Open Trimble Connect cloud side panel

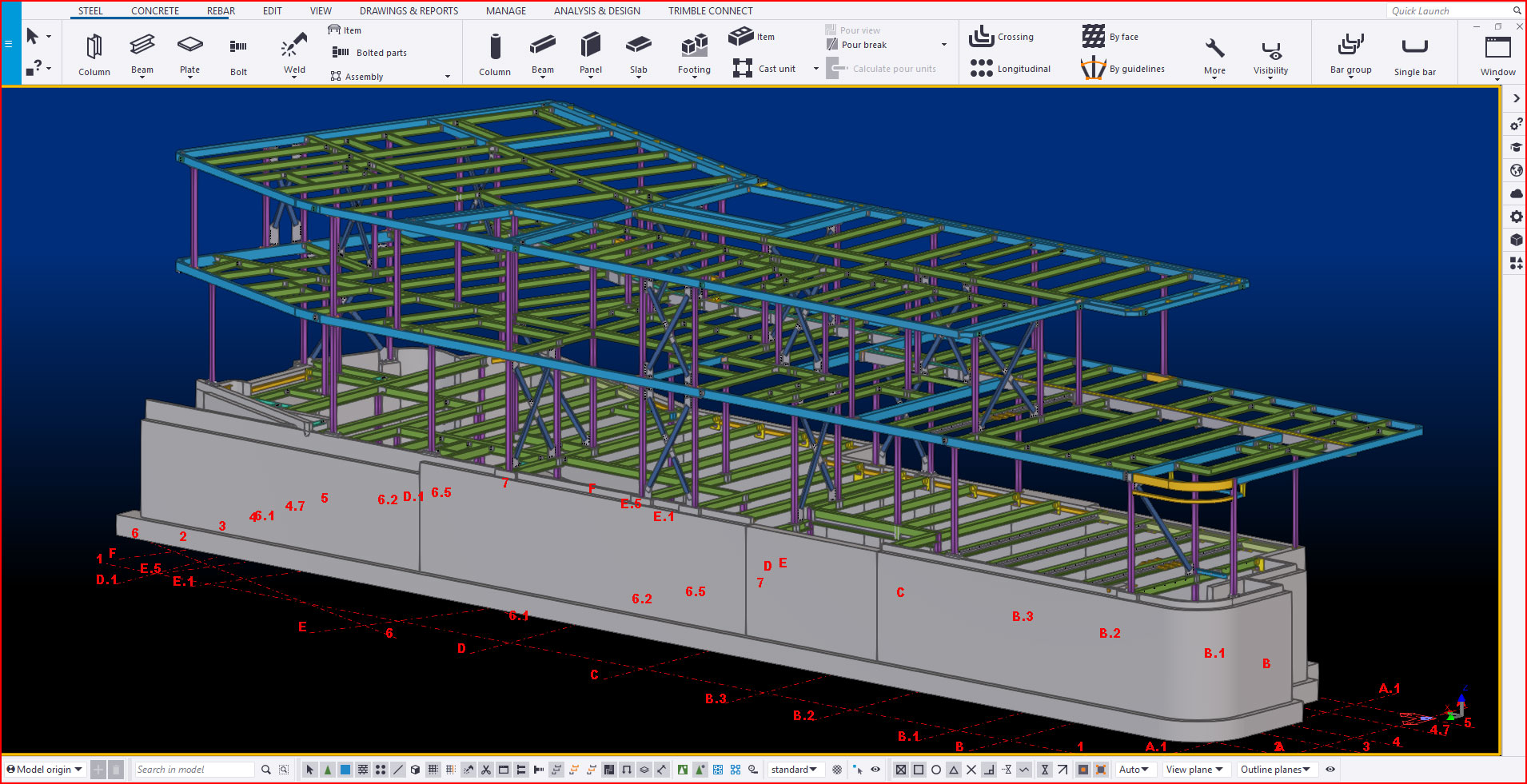click(1516, 193)
